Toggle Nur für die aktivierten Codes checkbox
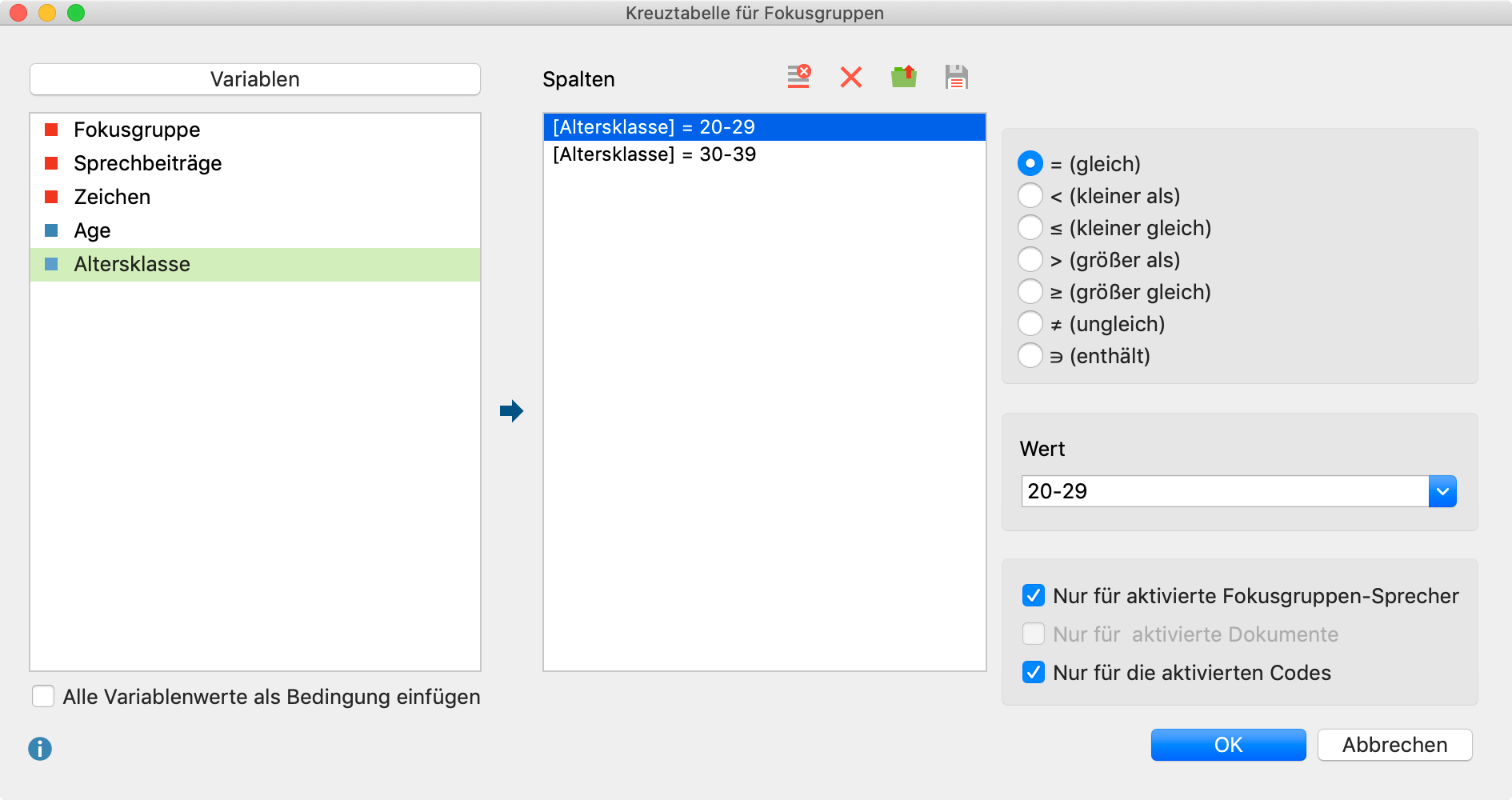Image resolution: width=1512 pixels, height=800 pixels. coord(1034,672)
